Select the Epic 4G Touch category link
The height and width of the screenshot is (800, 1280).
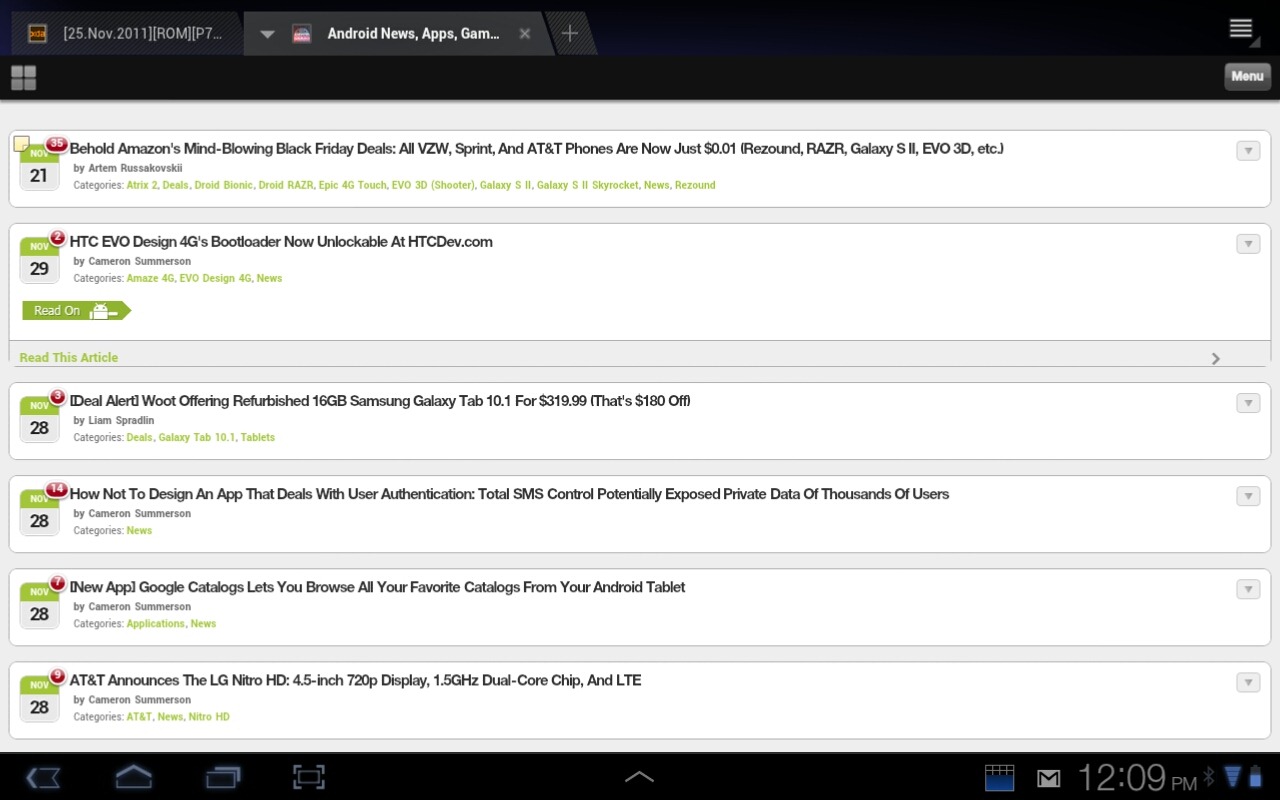click(352, 185)
